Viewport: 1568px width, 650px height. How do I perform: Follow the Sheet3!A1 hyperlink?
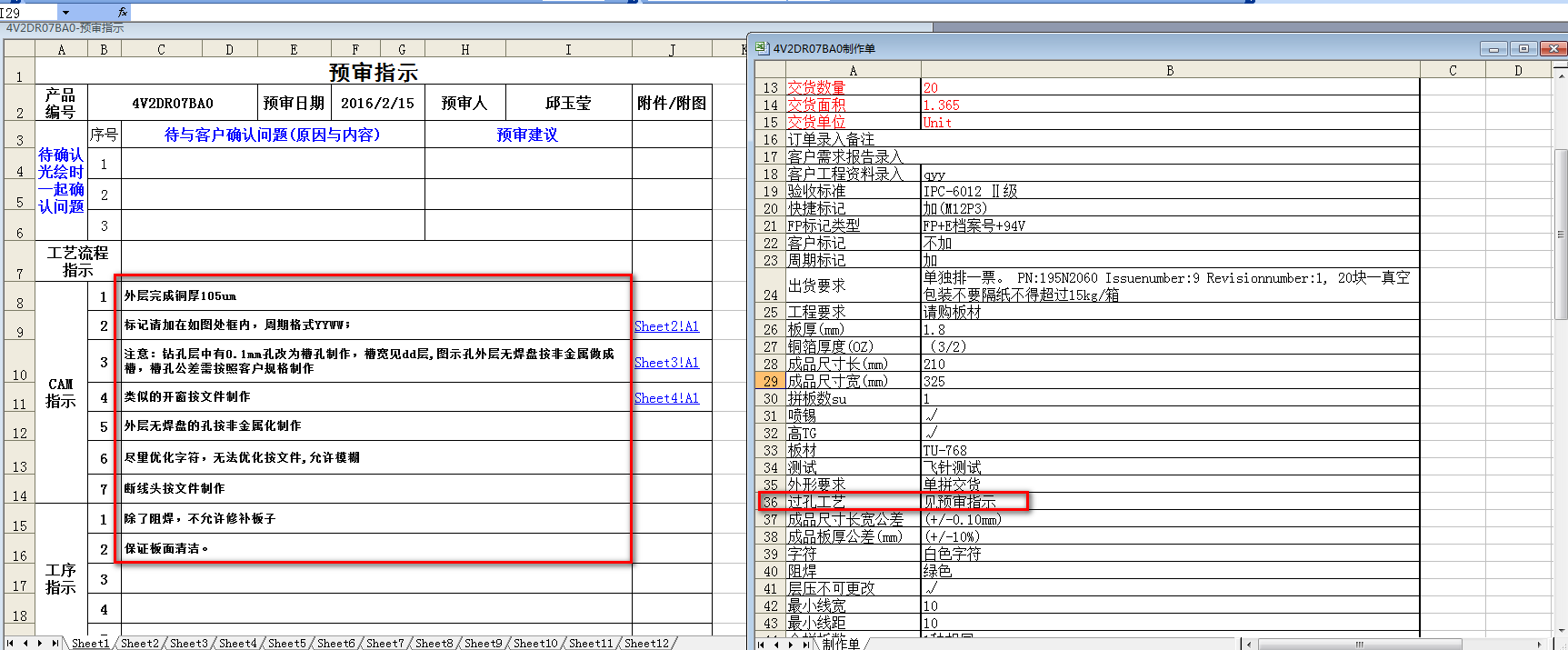(666, 363)
